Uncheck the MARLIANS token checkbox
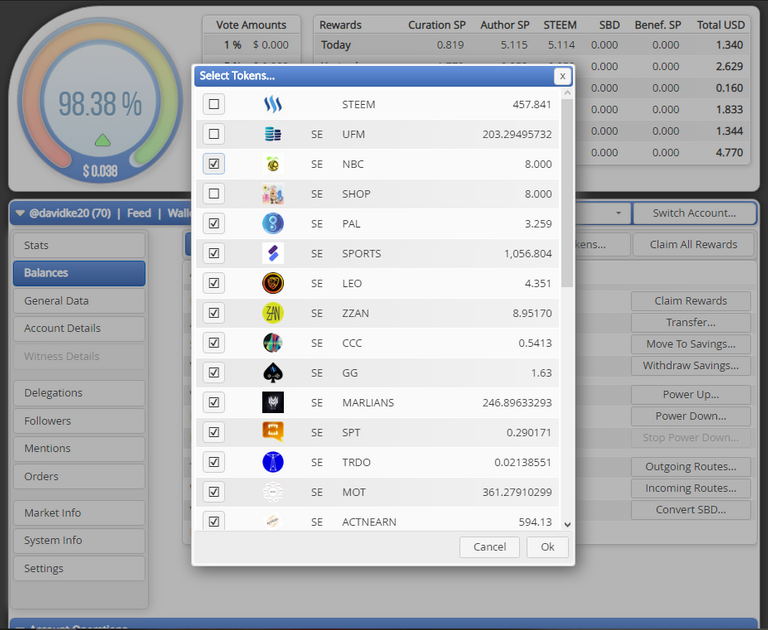 coord(214,402)
